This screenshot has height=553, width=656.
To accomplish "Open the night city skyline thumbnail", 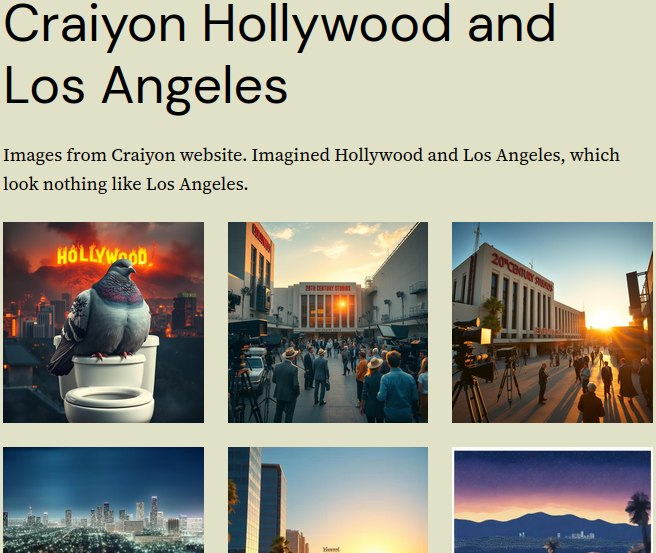I will click(x=103, y=500).
